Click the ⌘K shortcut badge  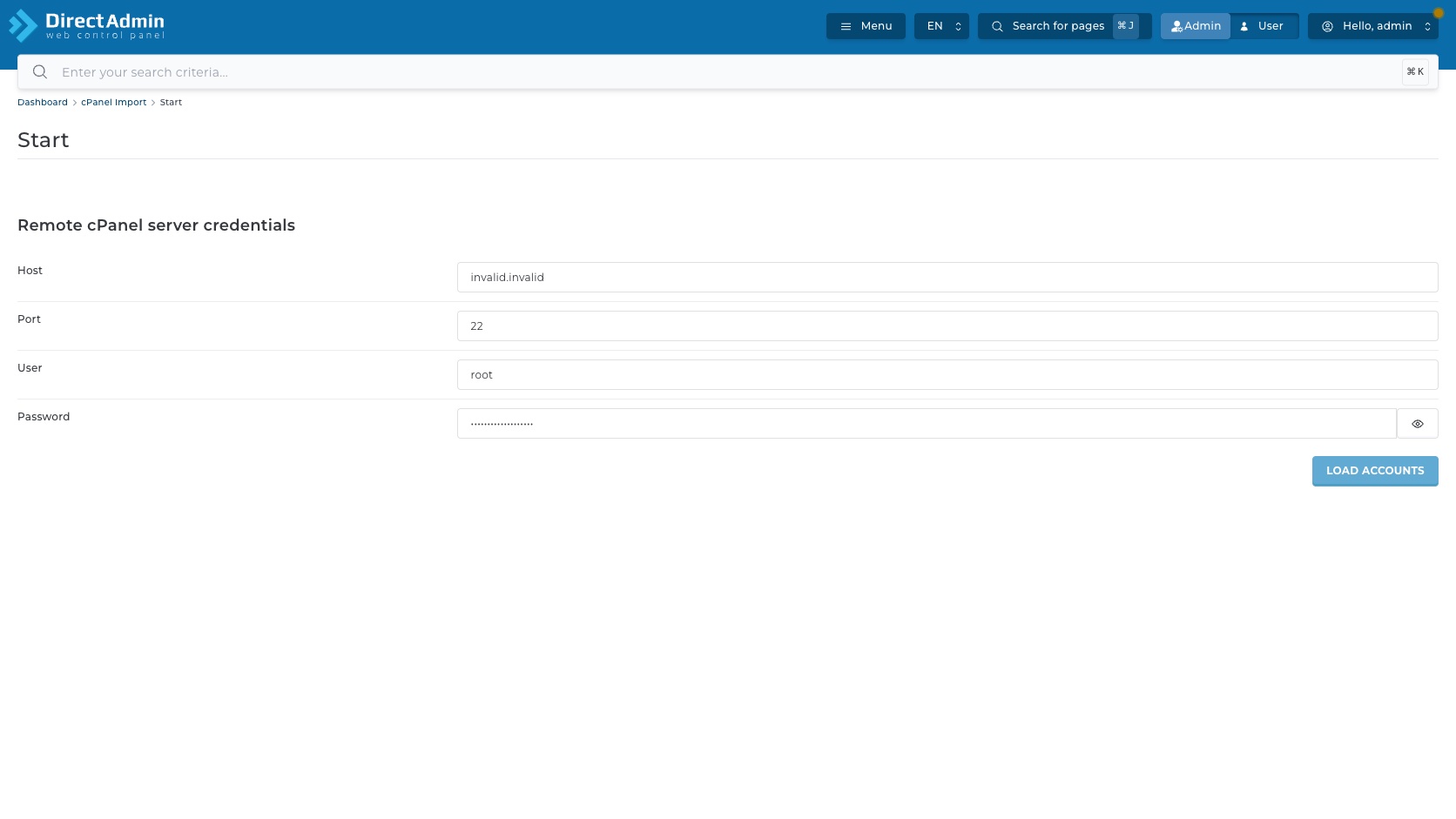coord(1415,72)
